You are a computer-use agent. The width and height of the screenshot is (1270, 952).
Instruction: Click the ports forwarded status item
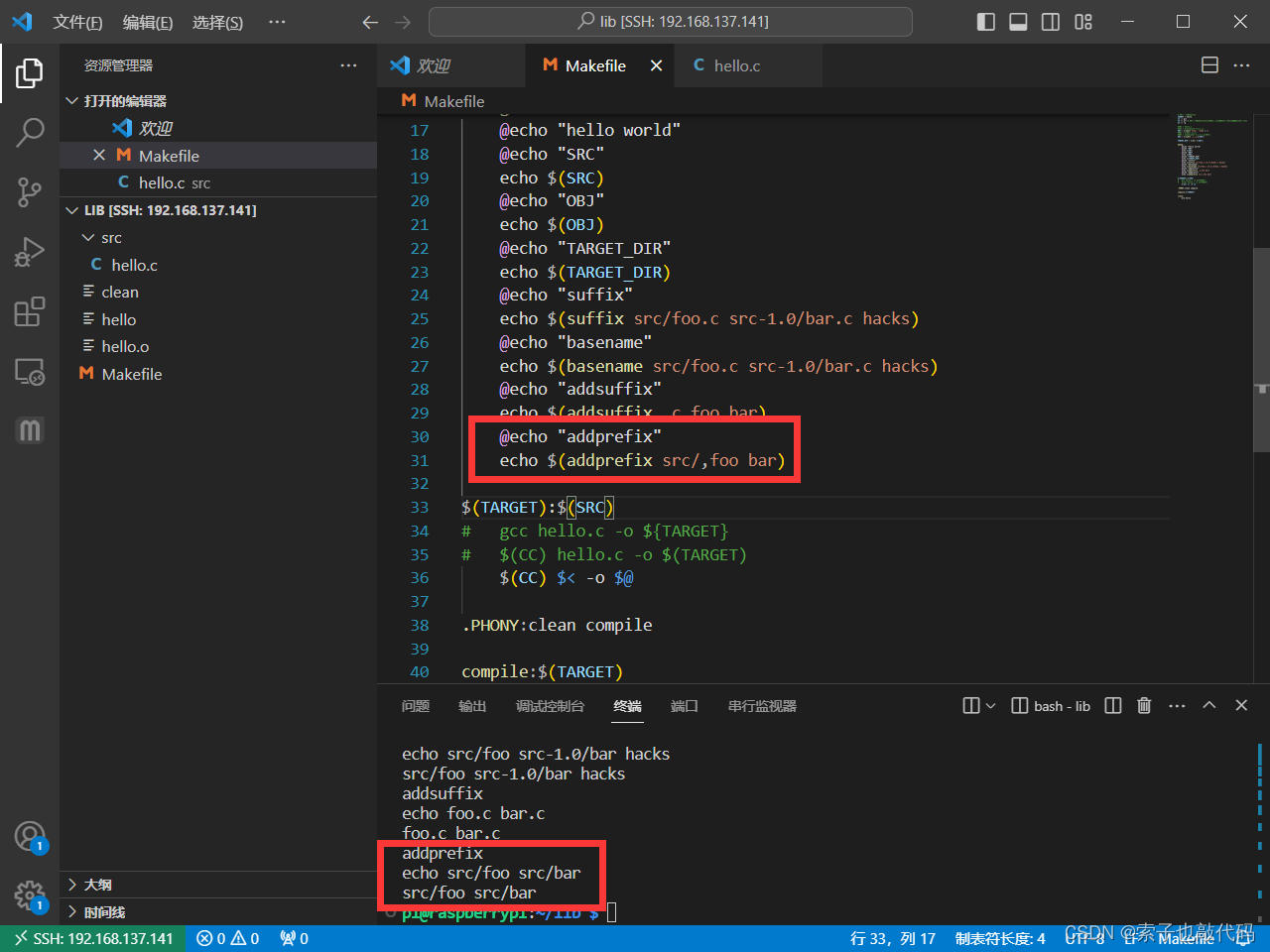(x=294, y=938)
